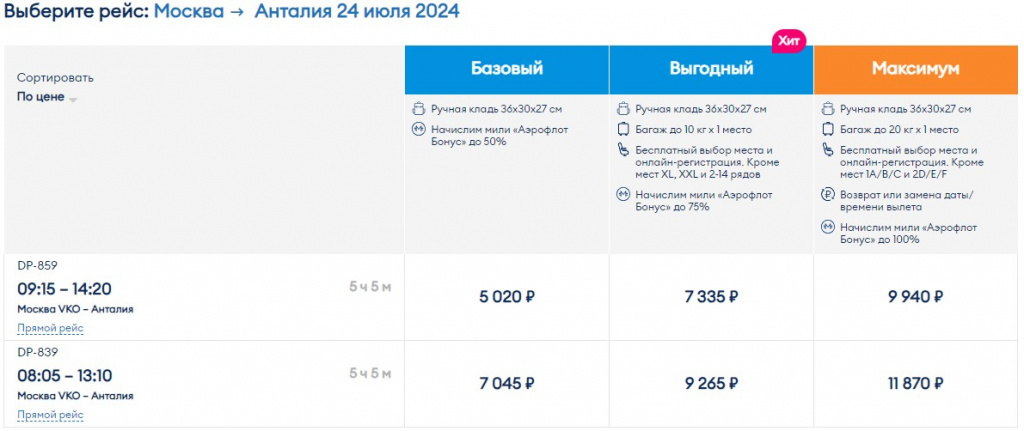Click Aeroflot Bonus miles icon in Базовый column
This screenshot has height=431, width=1024.
coord(419,129)
